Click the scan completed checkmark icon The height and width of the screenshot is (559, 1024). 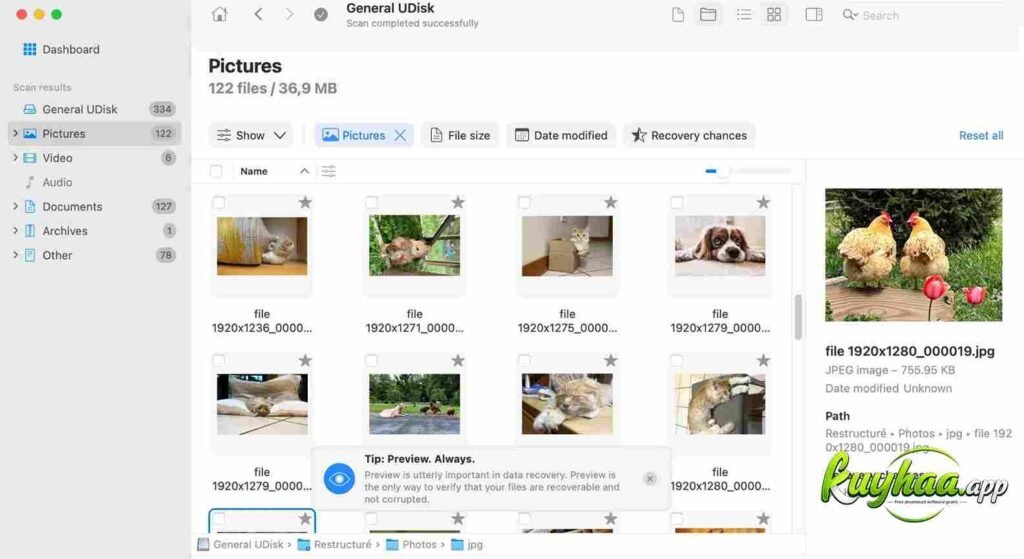tap(321, 14)
